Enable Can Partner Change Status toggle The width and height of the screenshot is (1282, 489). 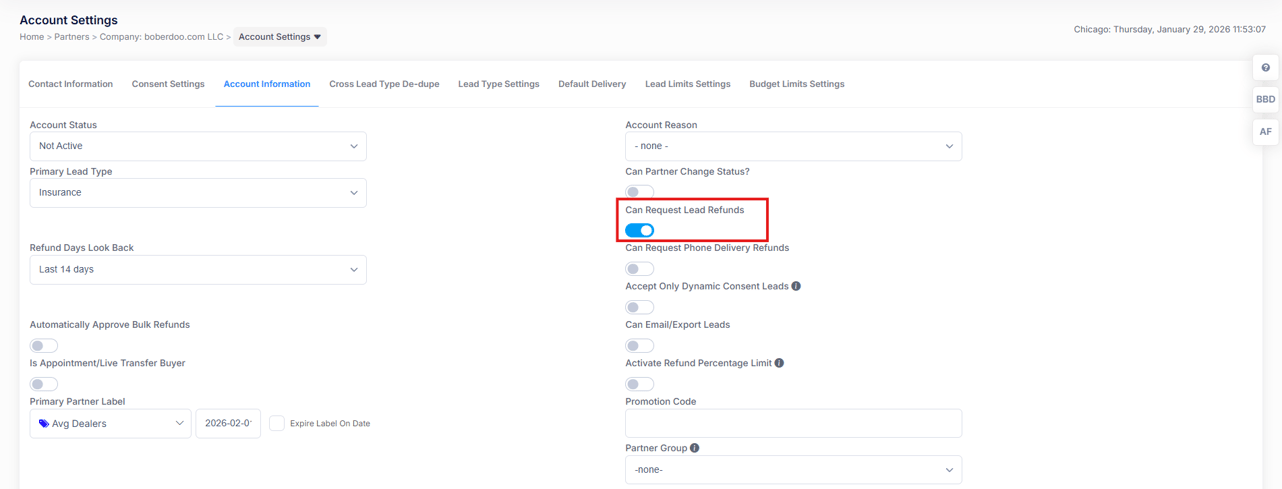click(639, 192)
